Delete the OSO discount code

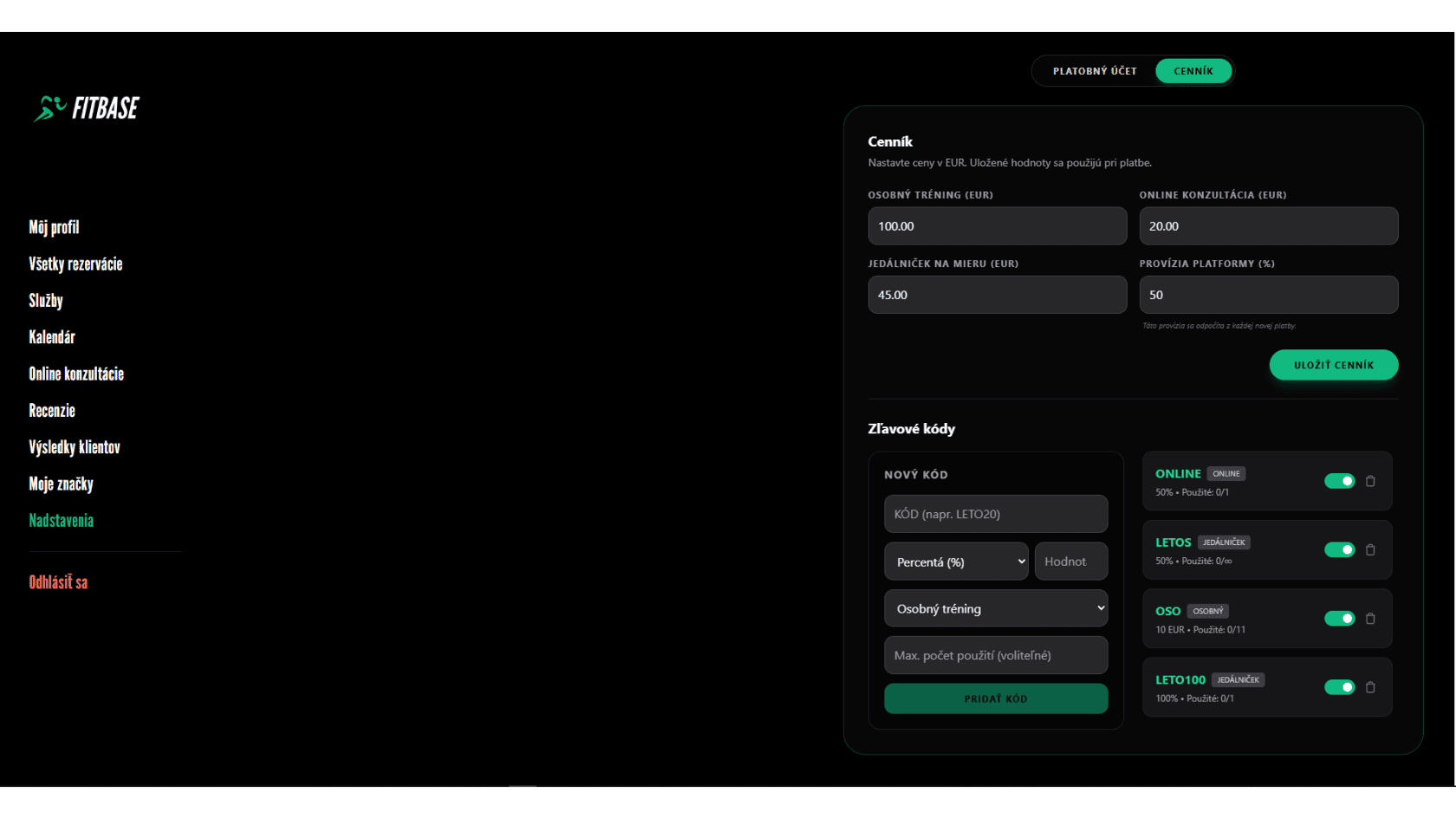(1370, 619)
